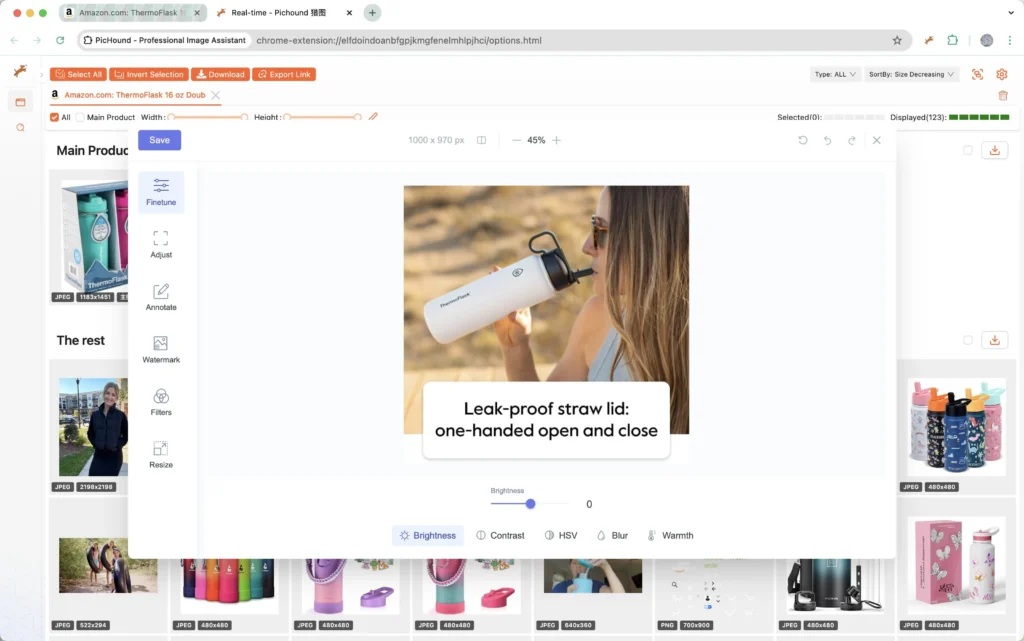
Task: Click the delete trash icon near Displayed count
Action: [x=1004, y=94]
